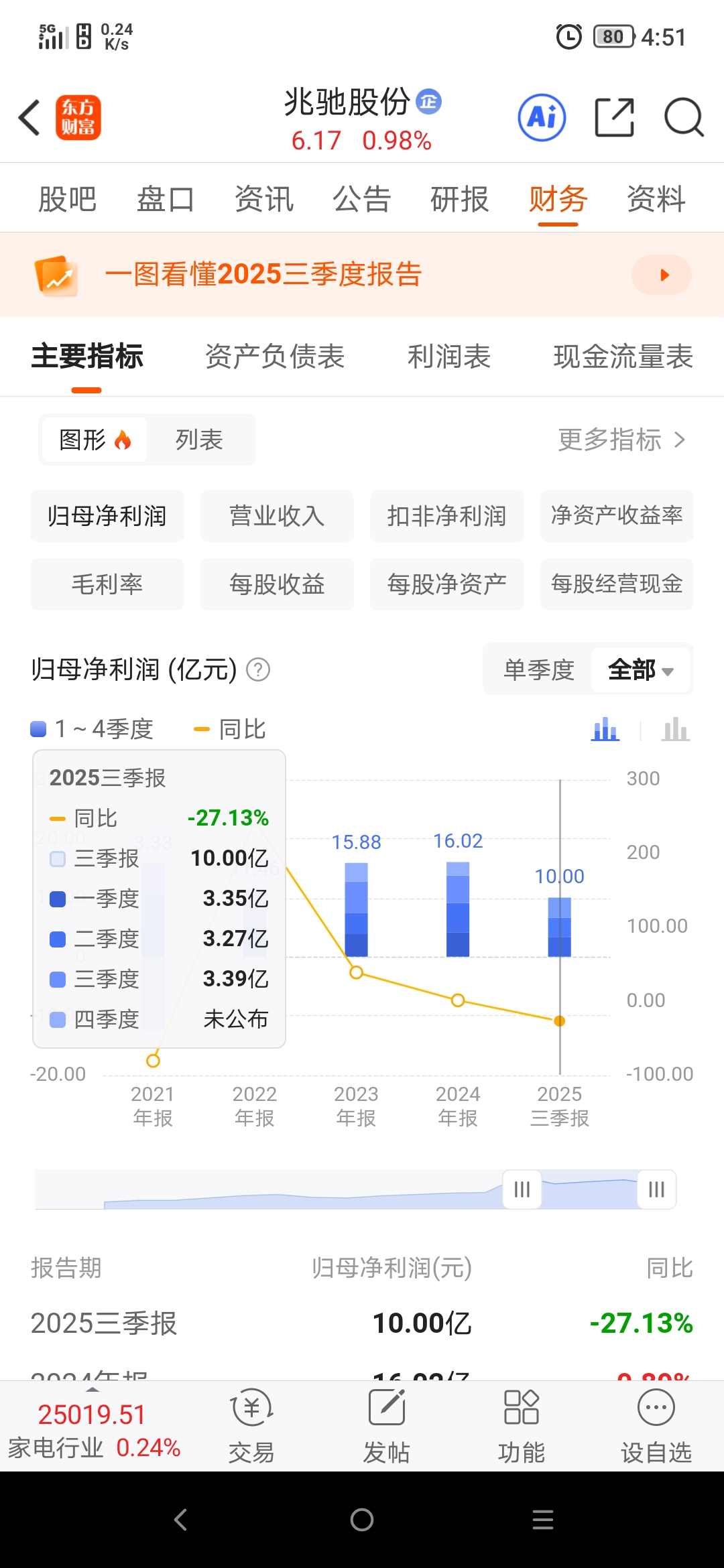Open the 财务 tab
The image size is (724, 1568).
(x=558, y=199)
